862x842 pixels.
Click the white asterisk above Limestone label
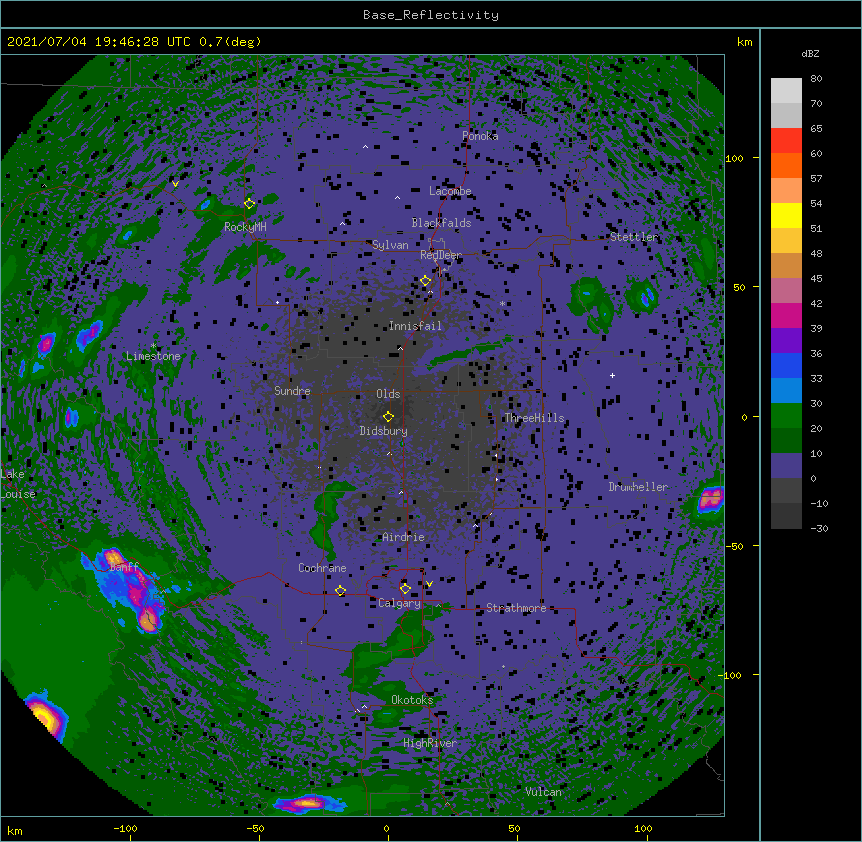(x=153, y=346)
